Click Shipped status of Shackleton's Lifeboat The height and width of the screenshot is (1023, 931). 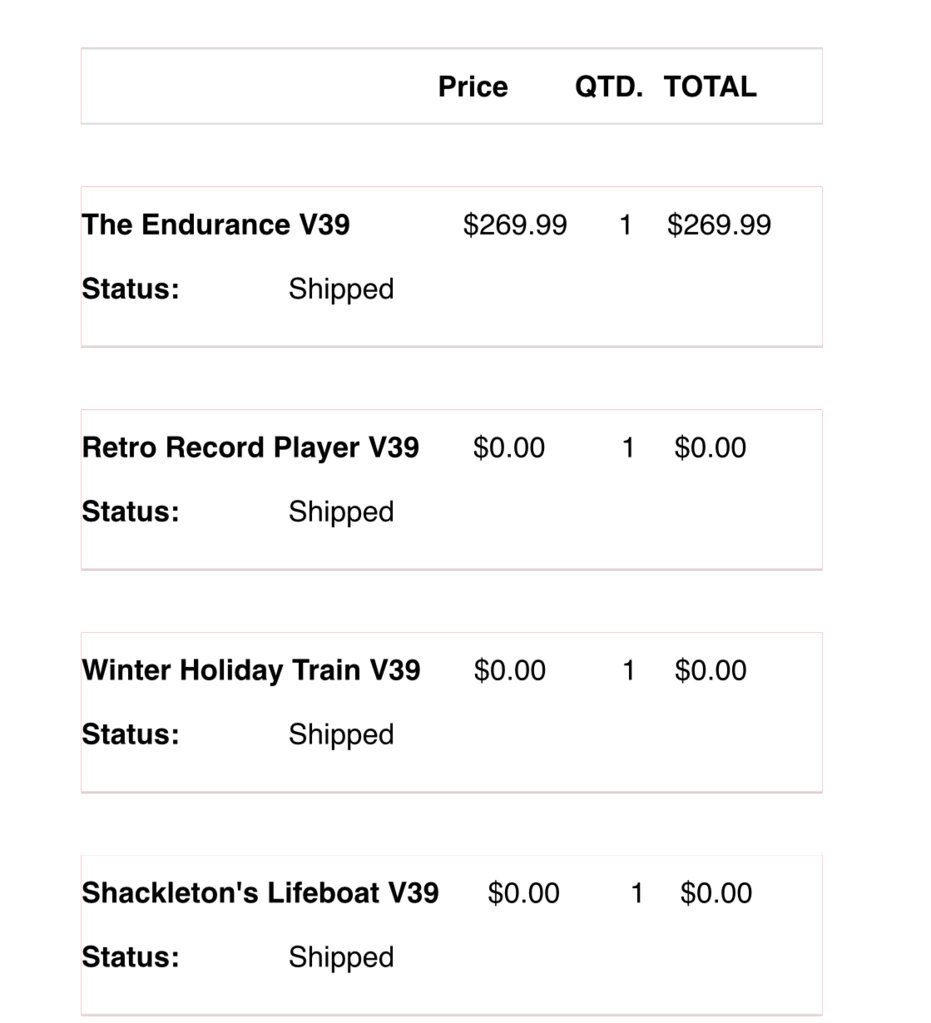tap(341, 958)
